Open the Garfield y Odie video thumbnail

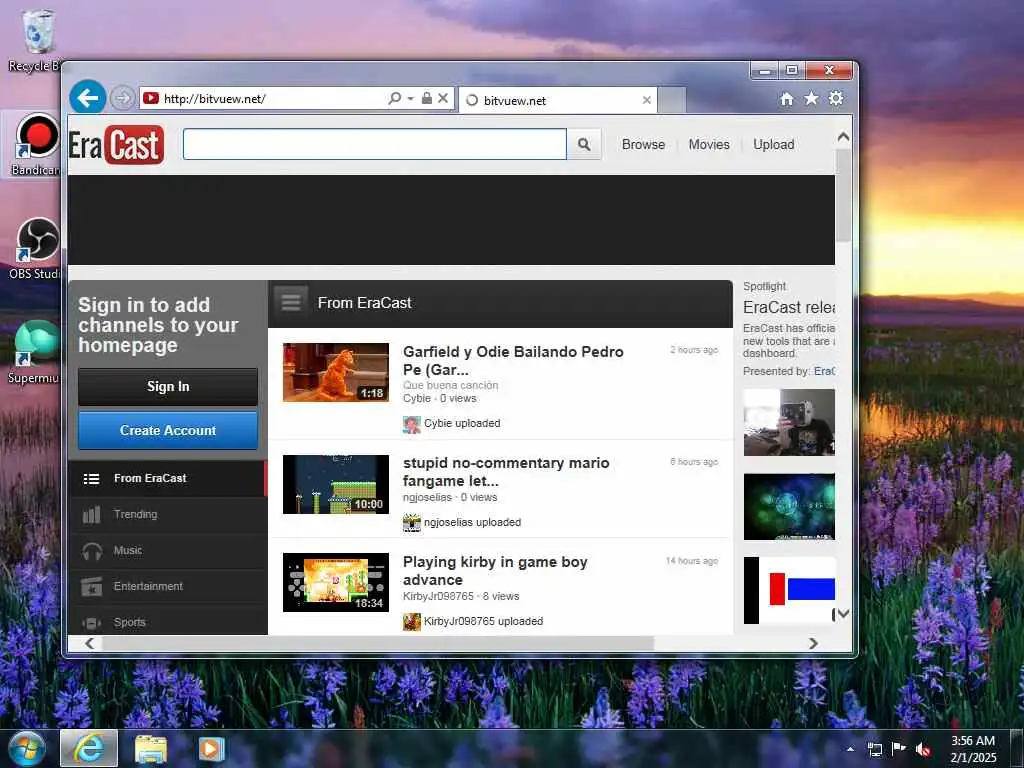point(336,372)
